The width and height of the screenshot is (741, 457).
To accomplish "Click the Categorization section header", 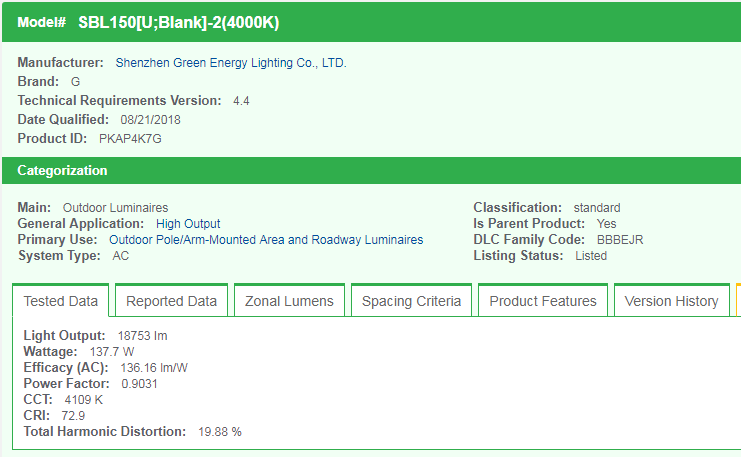I will 62,171.
